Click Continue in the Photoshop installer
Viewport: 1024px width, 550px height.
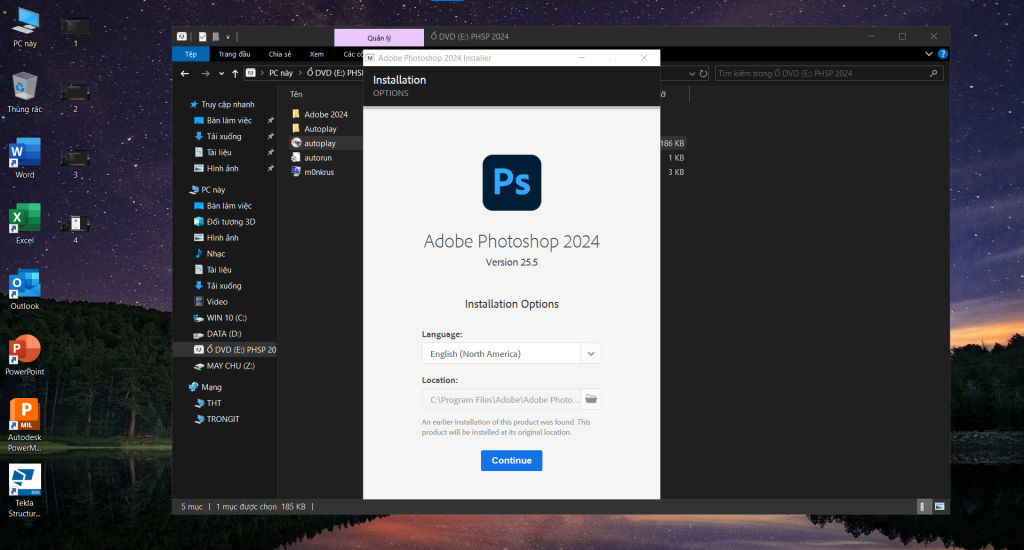click(x=511, y=461)
